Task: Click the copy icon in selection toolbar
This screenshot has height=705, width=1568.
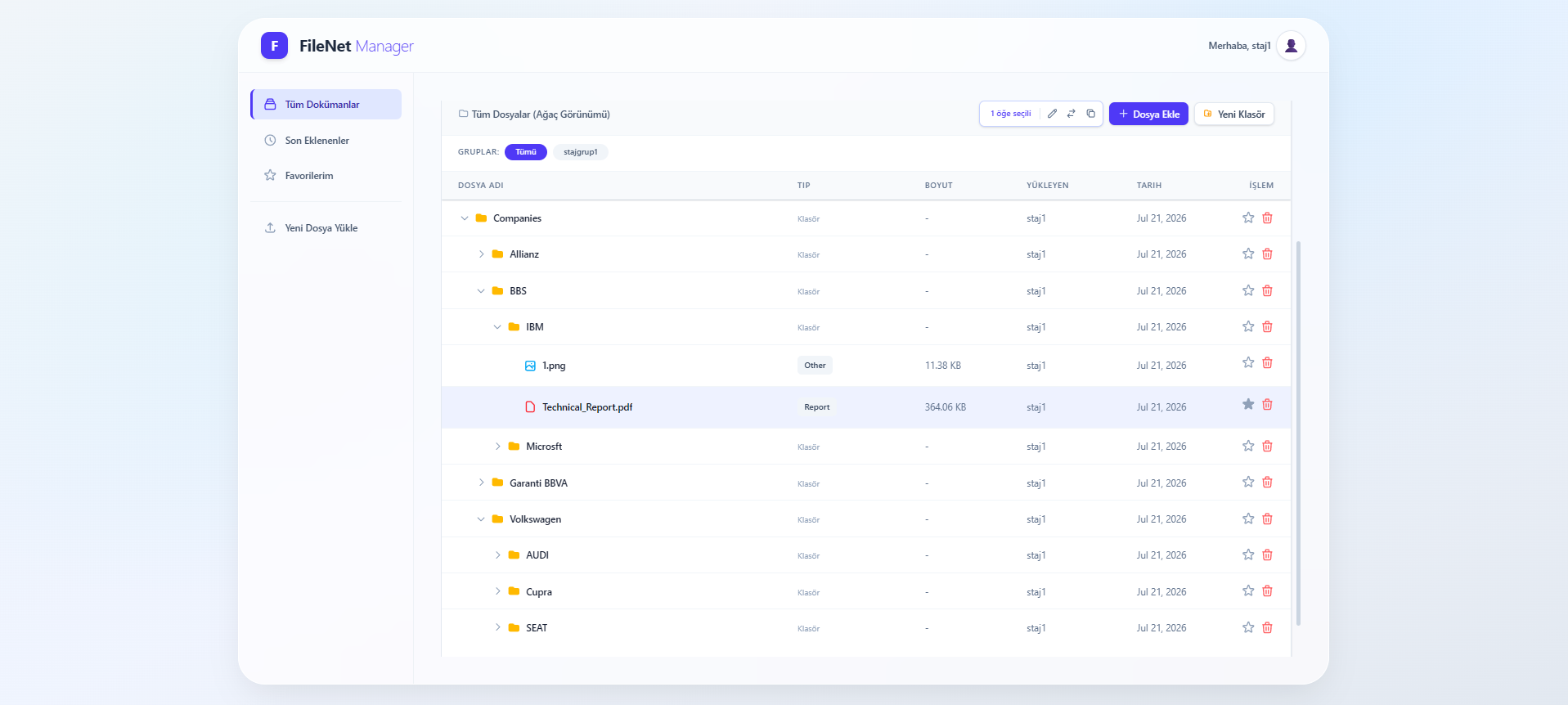Action: [x=1090, y=114]
